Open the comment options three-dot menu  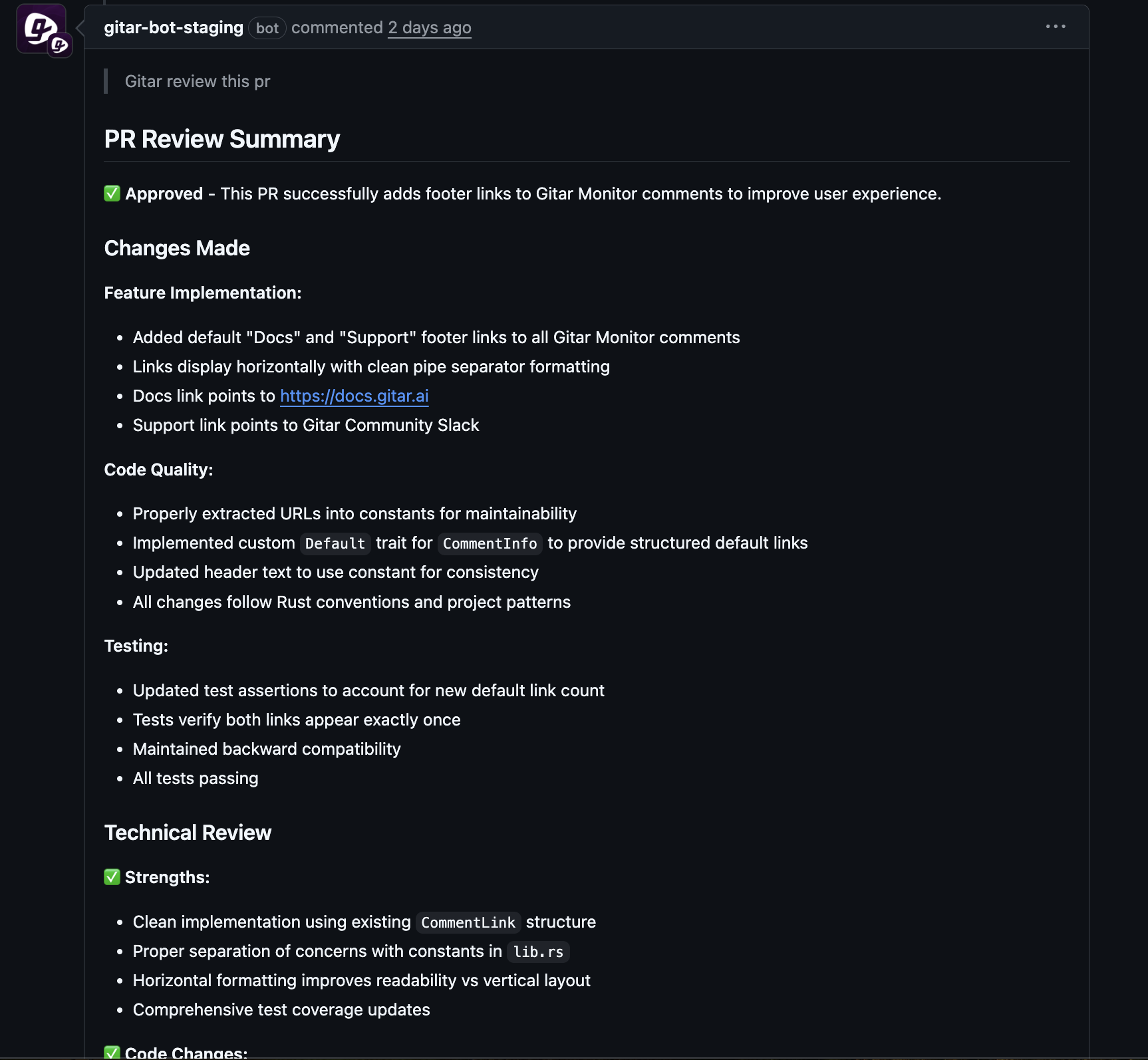[x=1056, y=27]
